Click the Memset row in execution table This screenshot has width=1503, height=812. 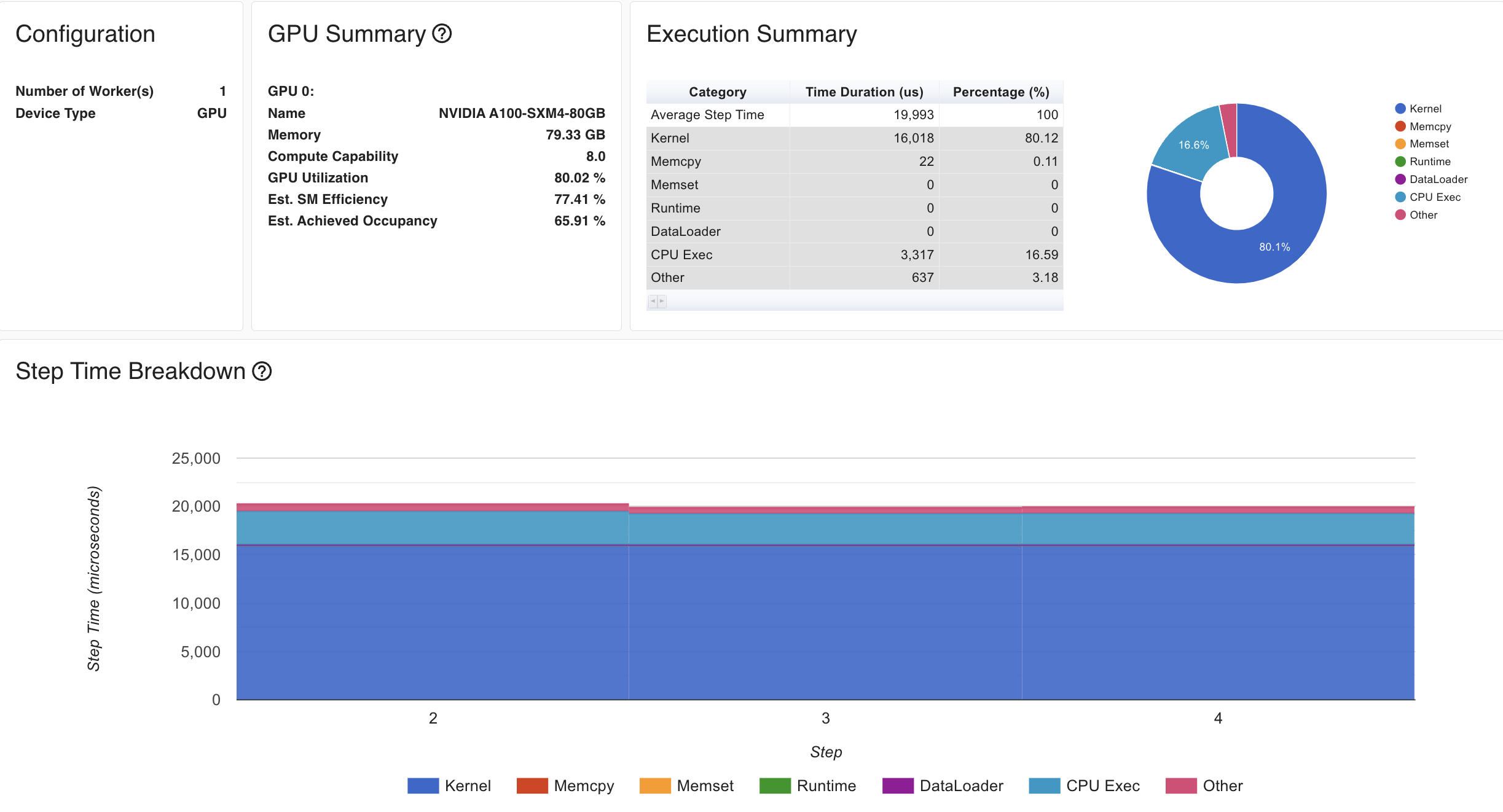[x=855, y=185]
